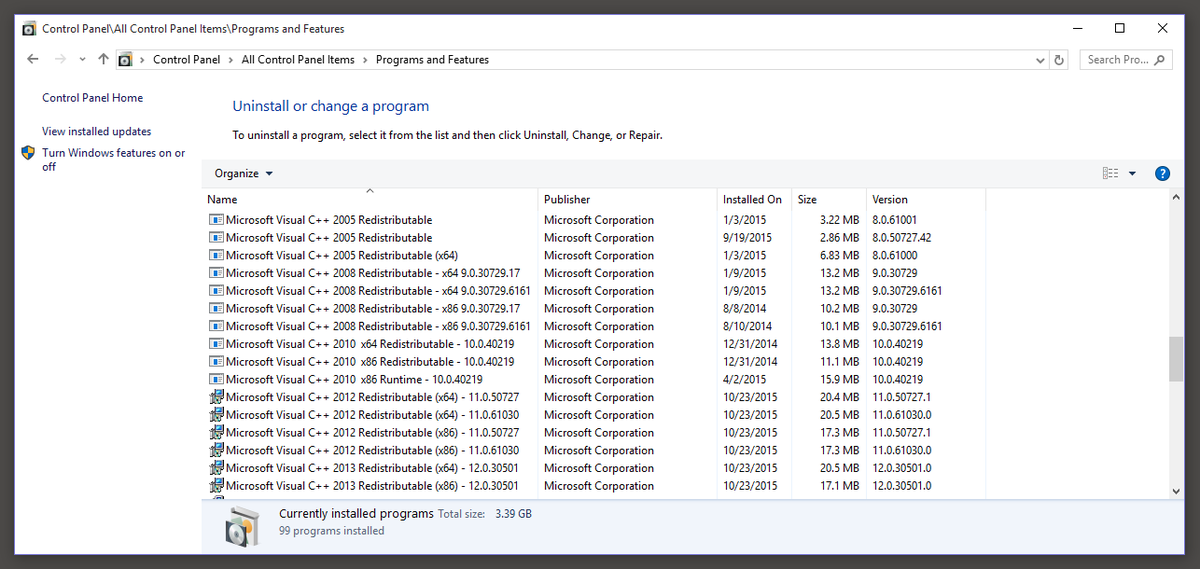The width and height of the screenshot is (1200, 569).
Task: Sort list by Installed On column
Action: [755, 199]
